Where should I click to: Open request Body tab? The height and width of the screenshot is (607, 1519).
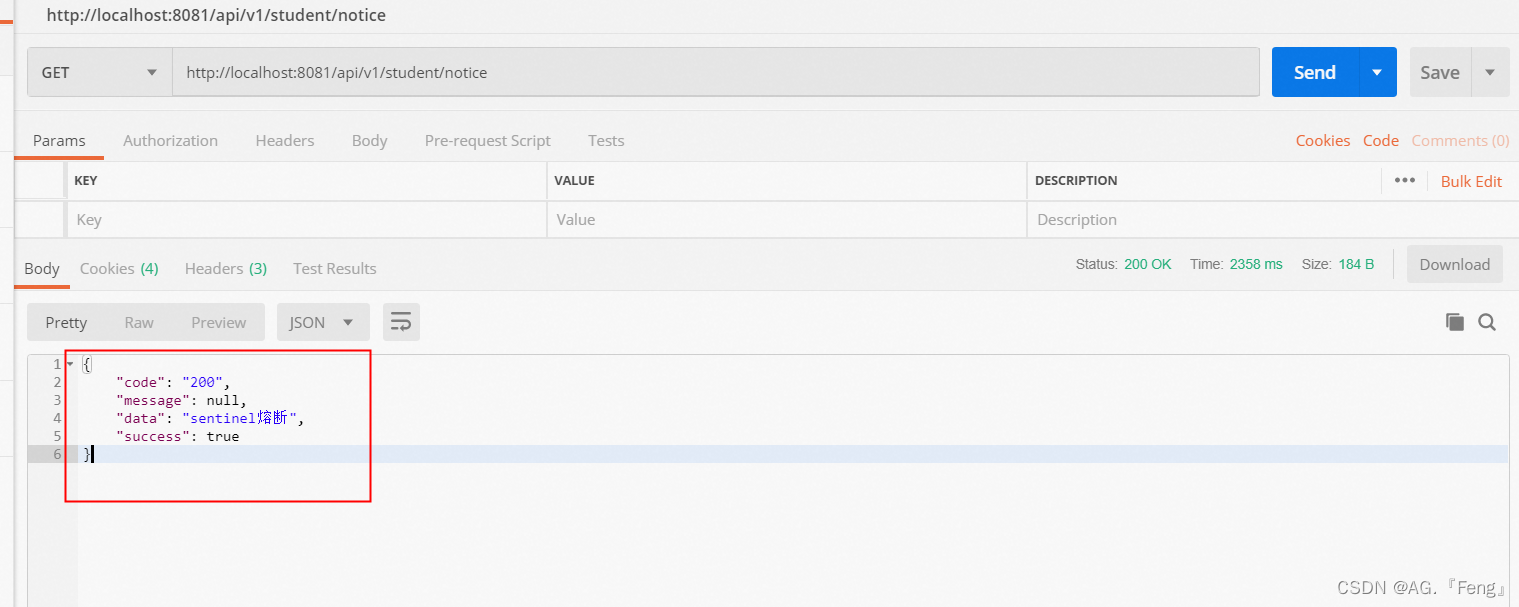click(369, 141)
